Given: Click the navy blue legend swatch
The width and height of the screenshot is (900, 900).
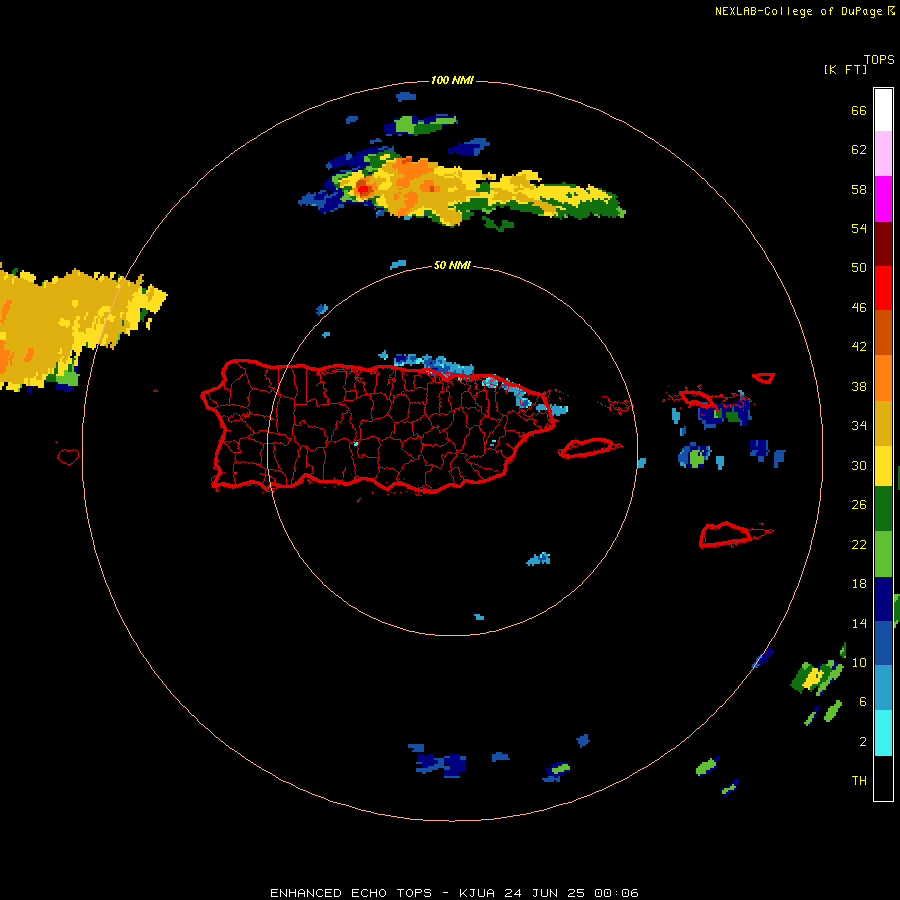Looking at the screenshot, I should (883, 599).
